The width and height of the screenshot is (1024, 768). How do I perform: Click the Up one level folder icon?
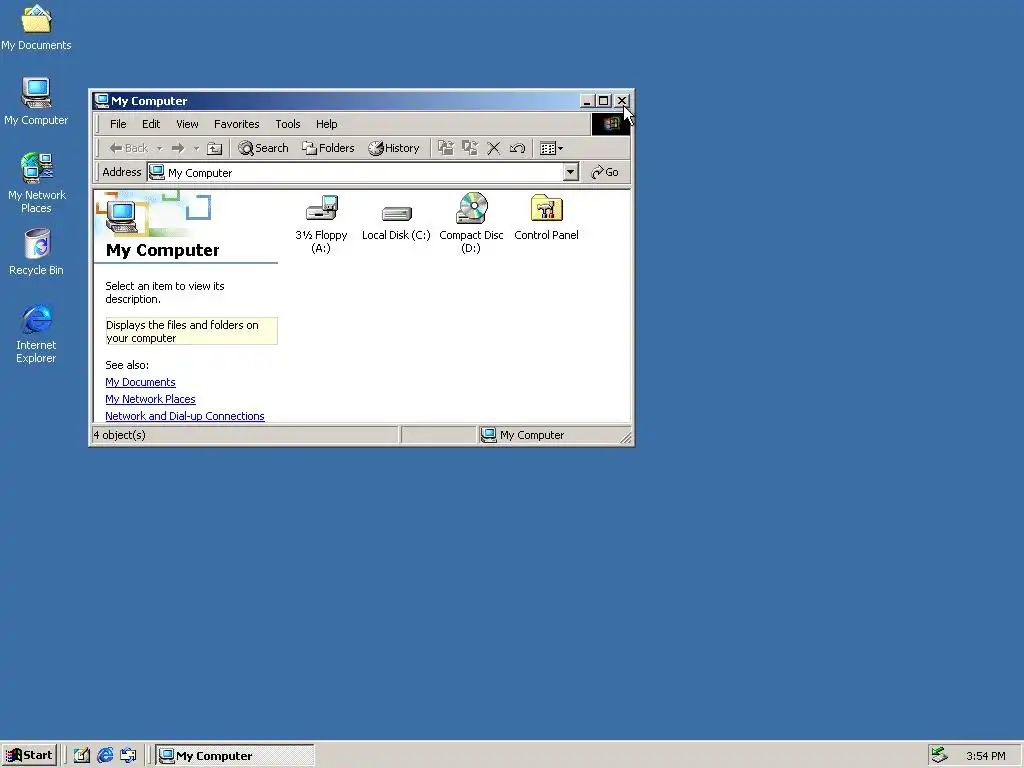(x=214, y=148)
